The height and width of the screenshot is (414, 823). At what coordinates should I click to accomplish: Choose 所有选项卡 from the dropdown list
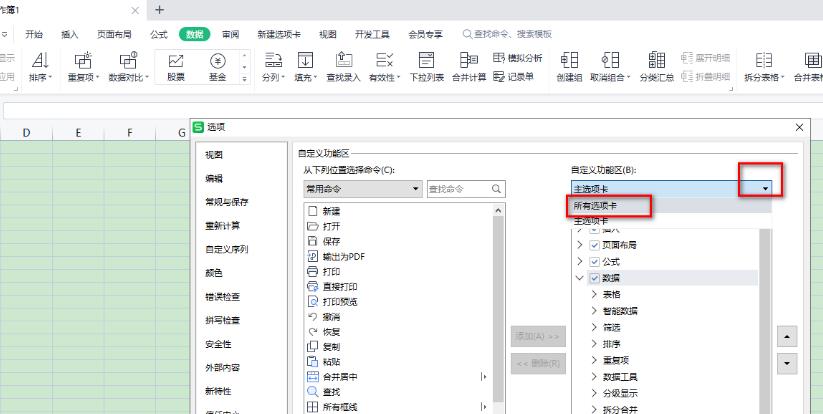[671, 206]
